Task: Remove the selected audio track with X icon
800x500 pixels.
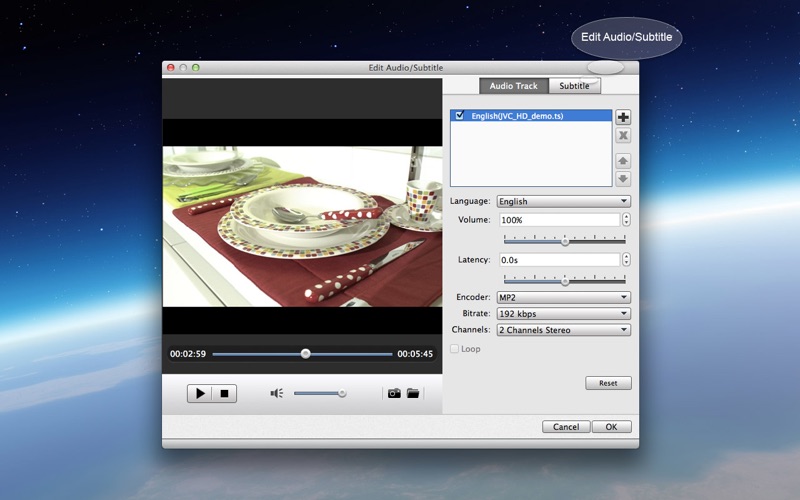Action: point(623,136)
